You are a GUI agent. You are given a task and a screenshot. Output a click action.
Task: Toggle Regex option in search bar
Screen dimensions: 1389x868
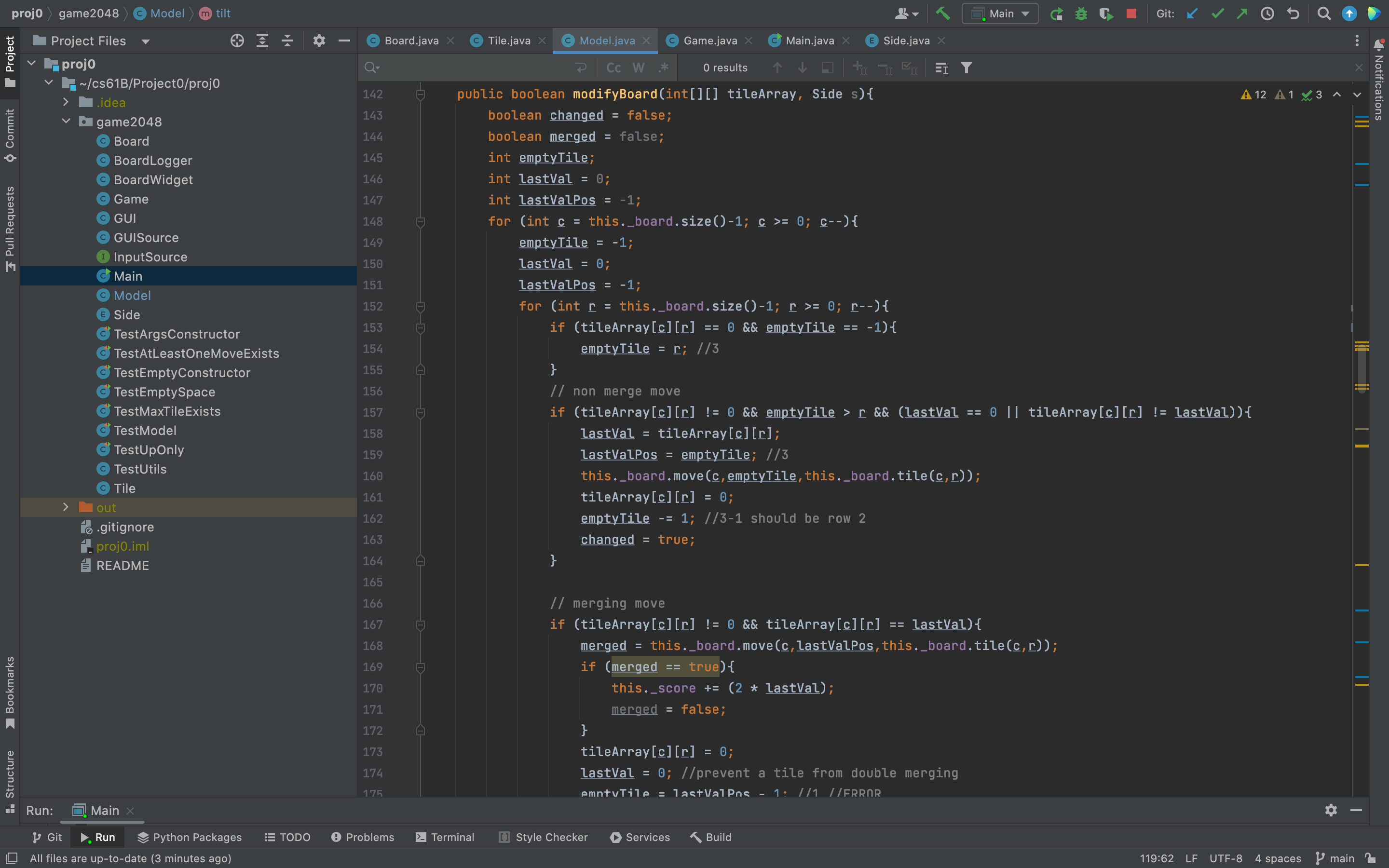click(x=664, y=68)
